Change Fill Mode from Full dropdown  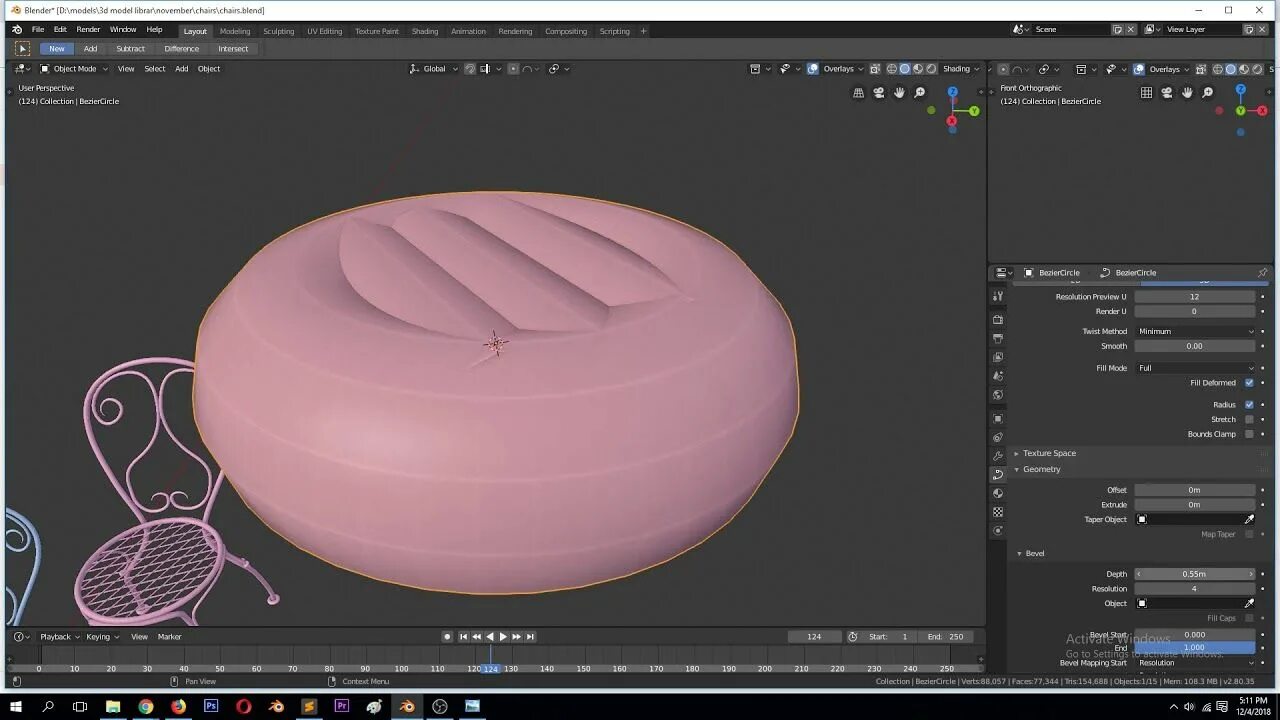pyautogui.click(x=1195, y=367)
